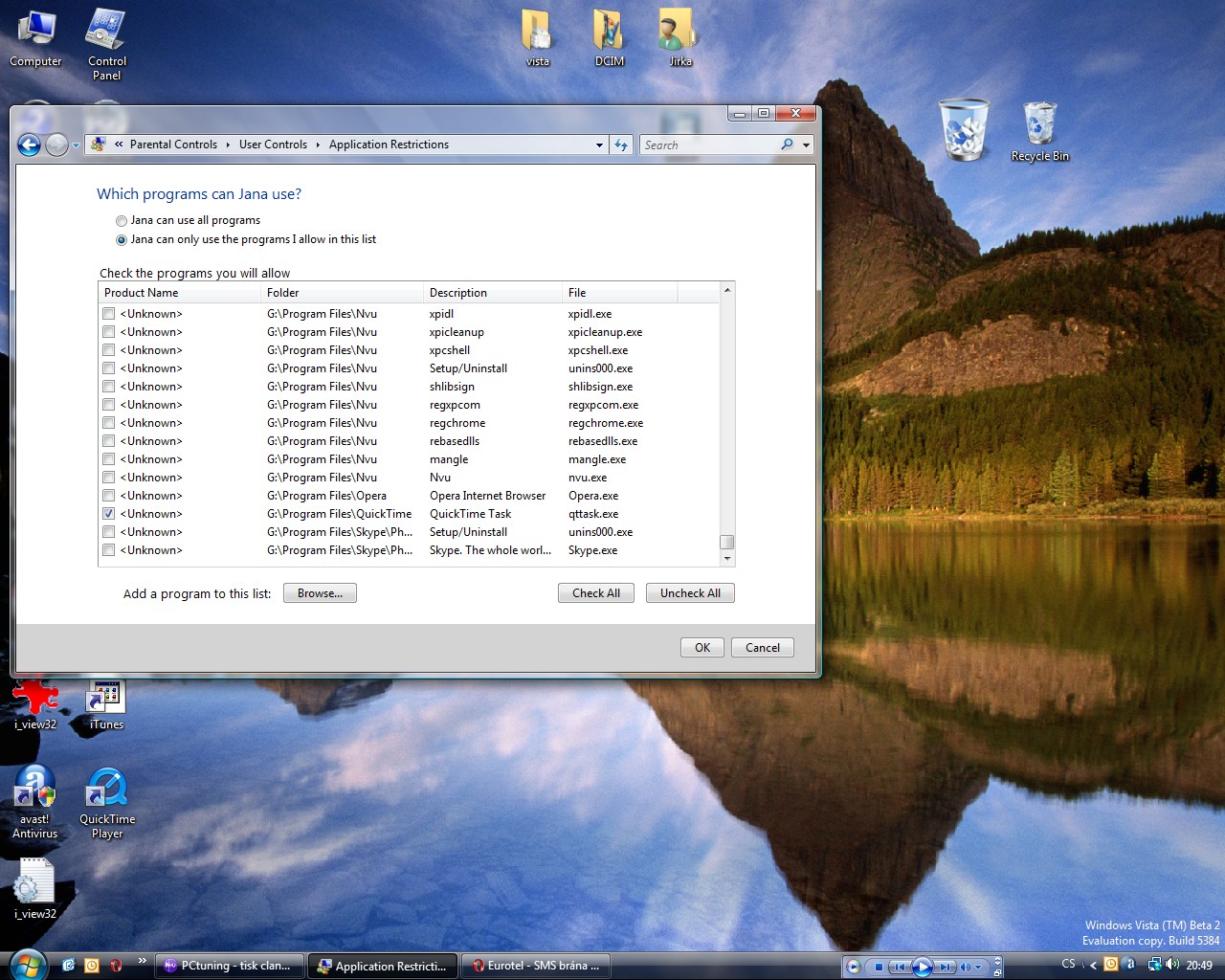Start playback with the taskbar Play button
The width and height of the screenshot is (1225, 980).
923,967
